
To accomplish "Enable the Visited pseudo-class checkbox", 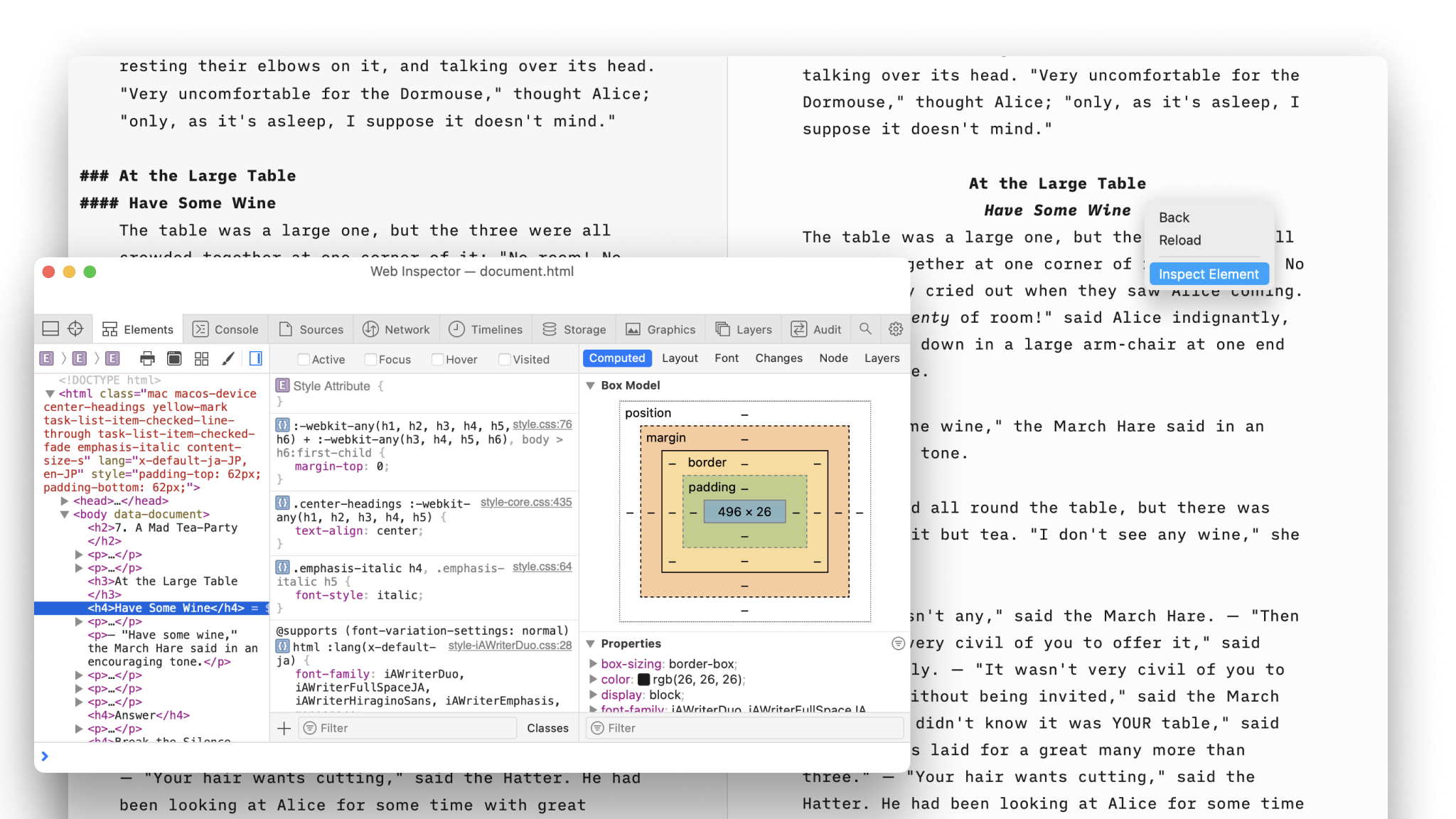I will (x=505, y=360).
